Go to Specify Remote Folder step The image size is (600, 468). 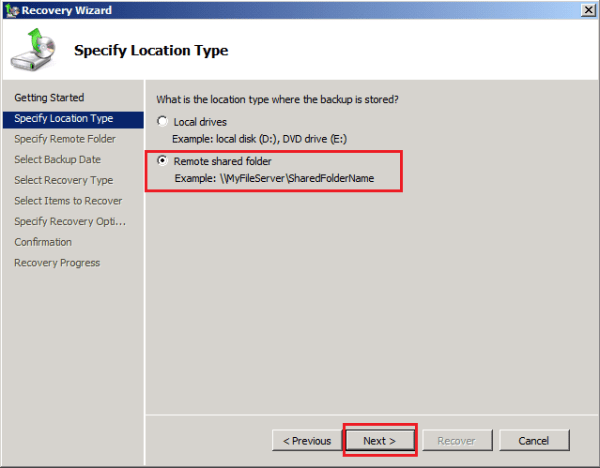click(65, 139)
